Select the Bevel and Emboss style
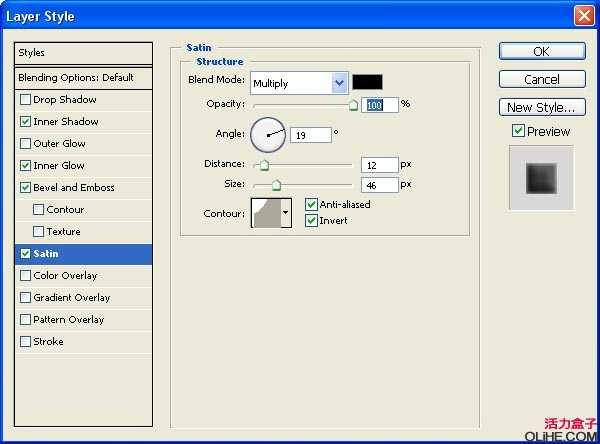This screenshot has height=444, width=600. coord(74,188)
